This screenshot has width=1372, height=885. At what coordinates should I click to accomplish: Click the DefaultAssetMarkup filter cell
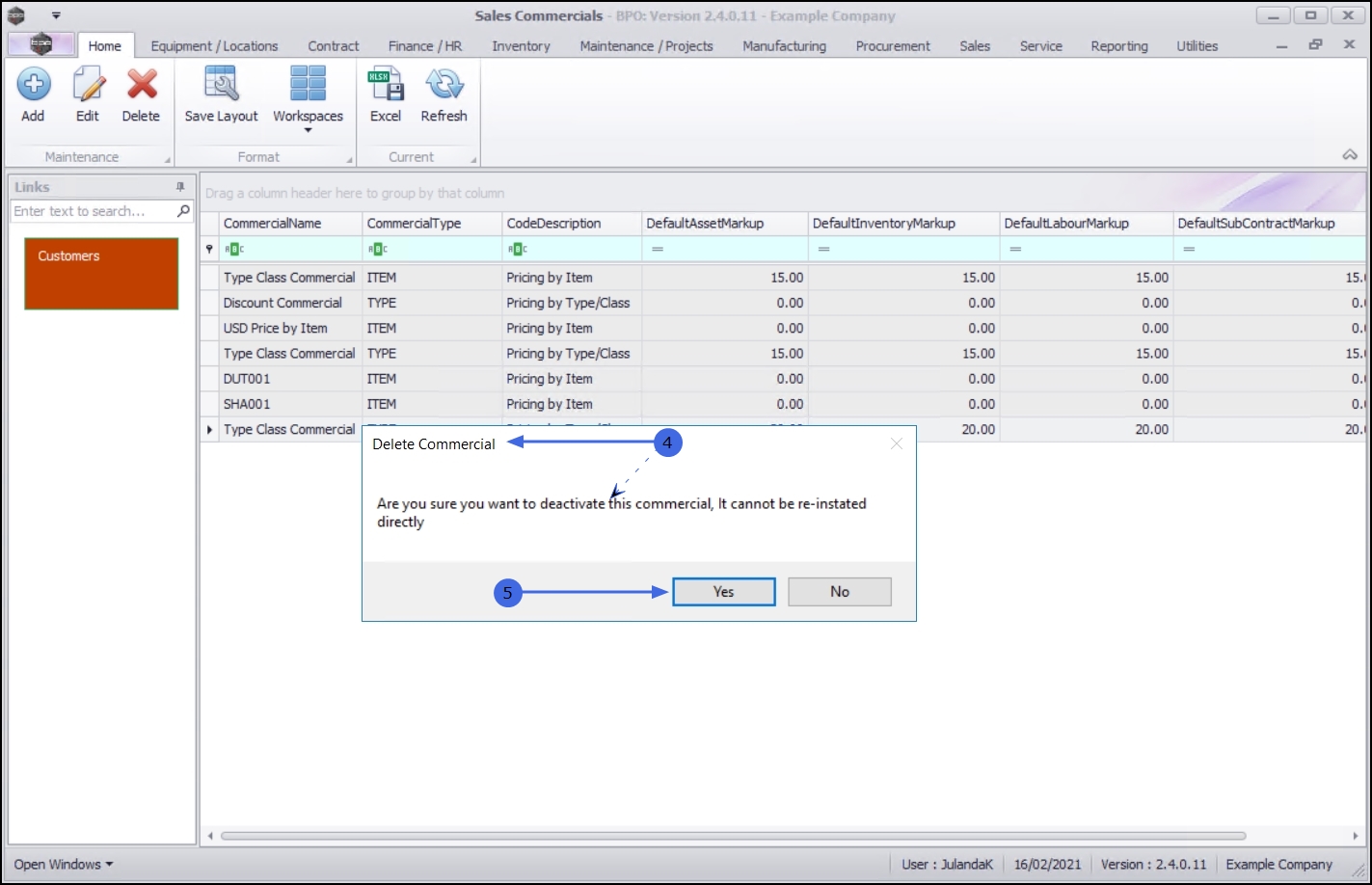725,249
